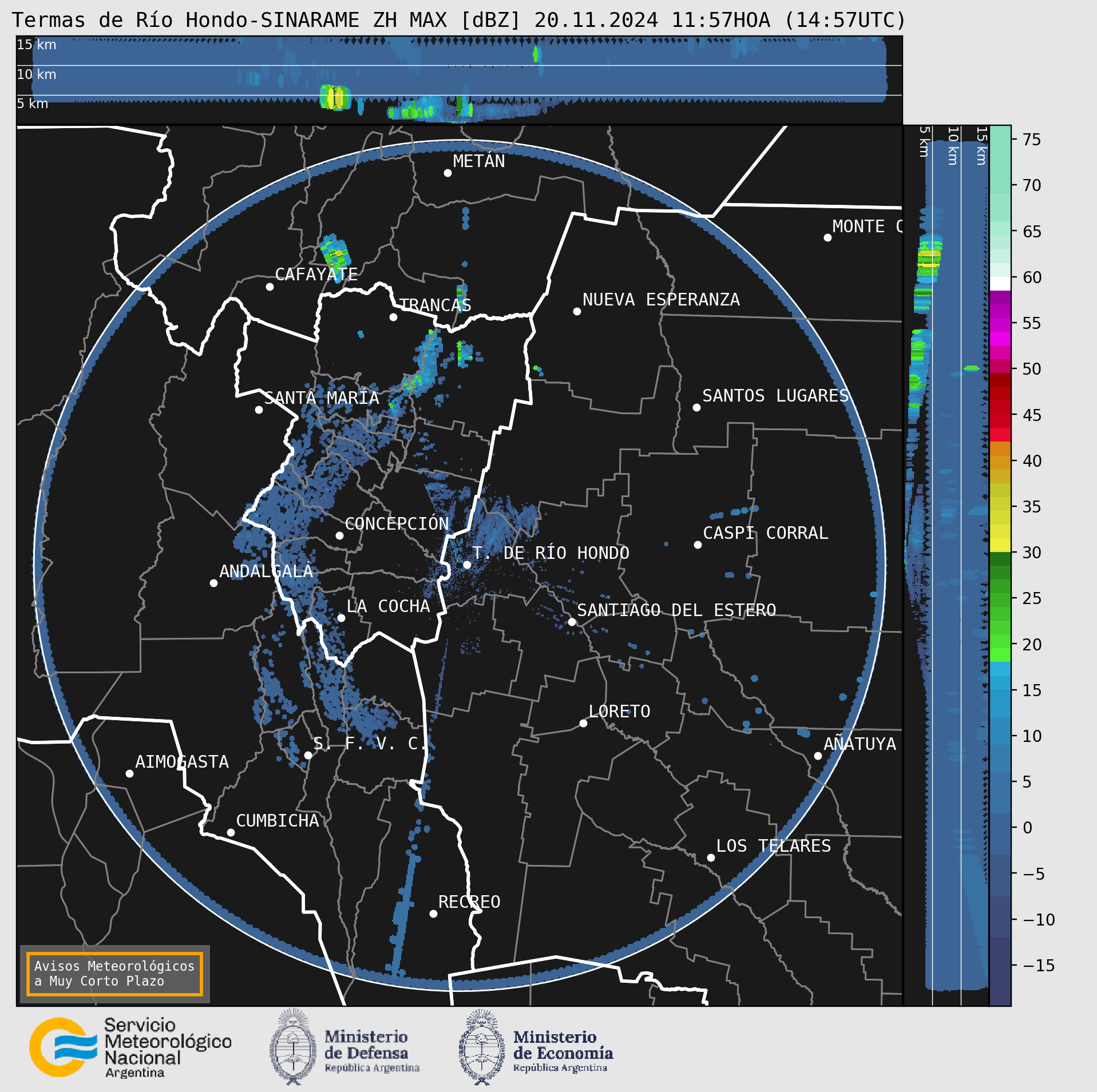The width and height of the screenshot is (1097, 1092).
Task: Click the METÁN label
Action: click(479, 161)
